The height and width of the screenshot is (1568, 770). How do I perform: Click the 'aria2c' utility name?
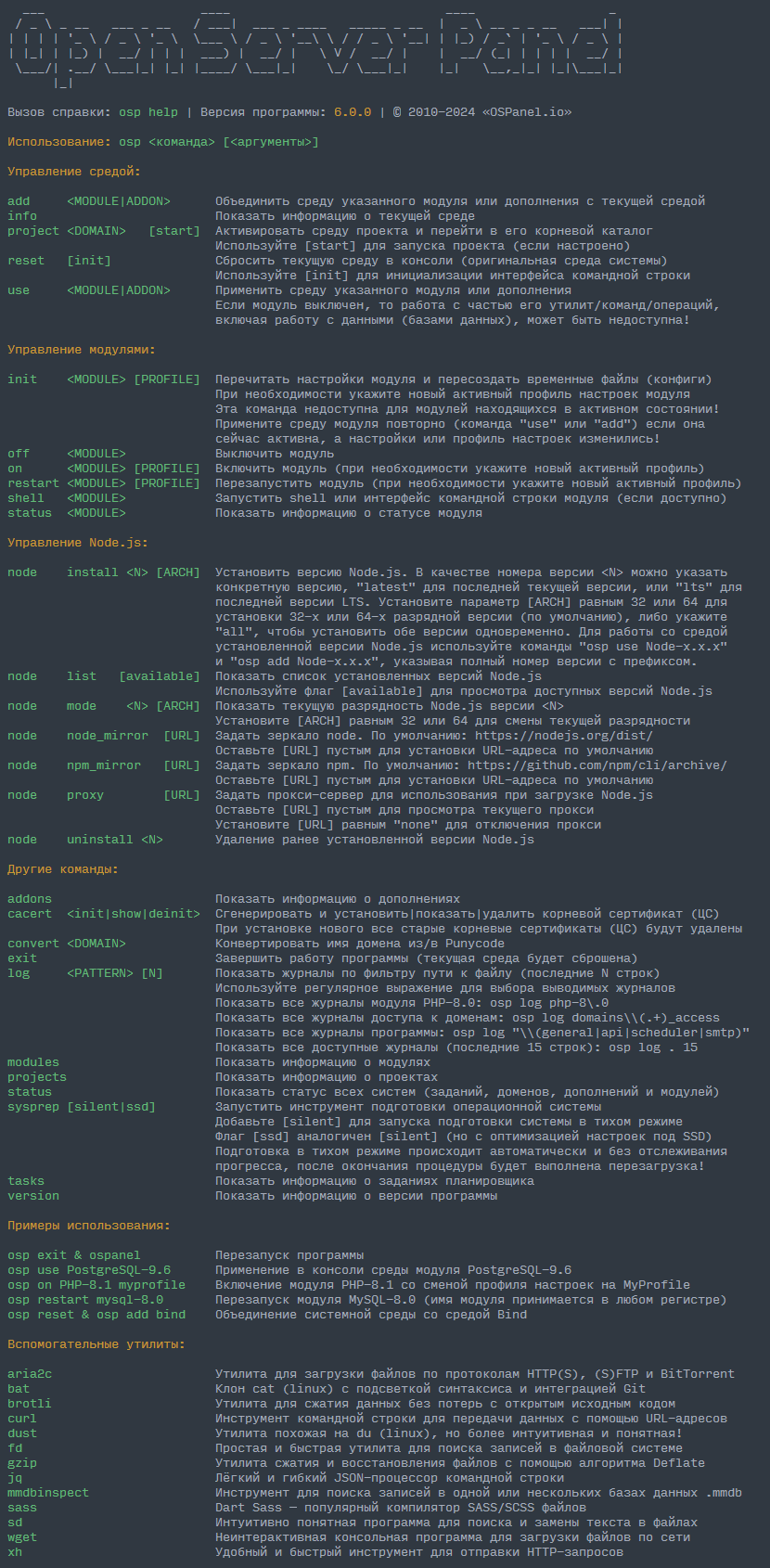pyautogui.click(x=30, y=1374)
